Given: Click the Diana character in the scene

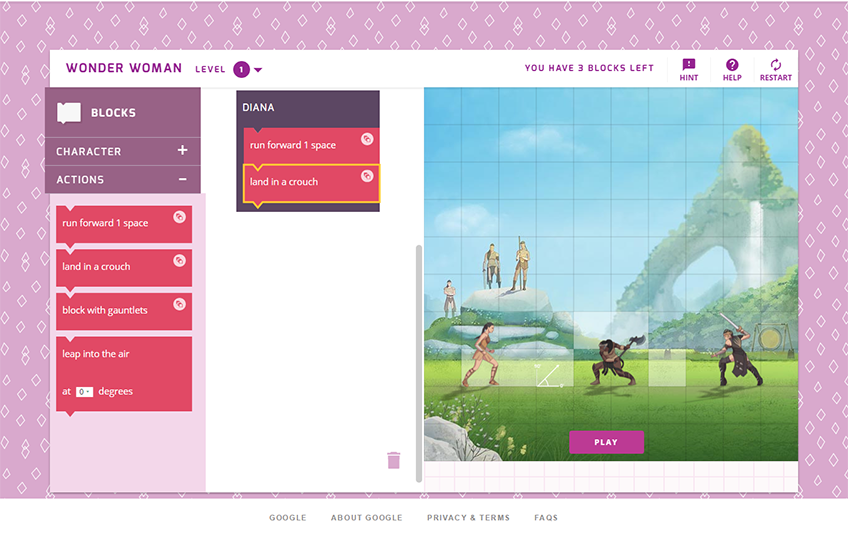Looking at the screenshot, I should point(483,354).
